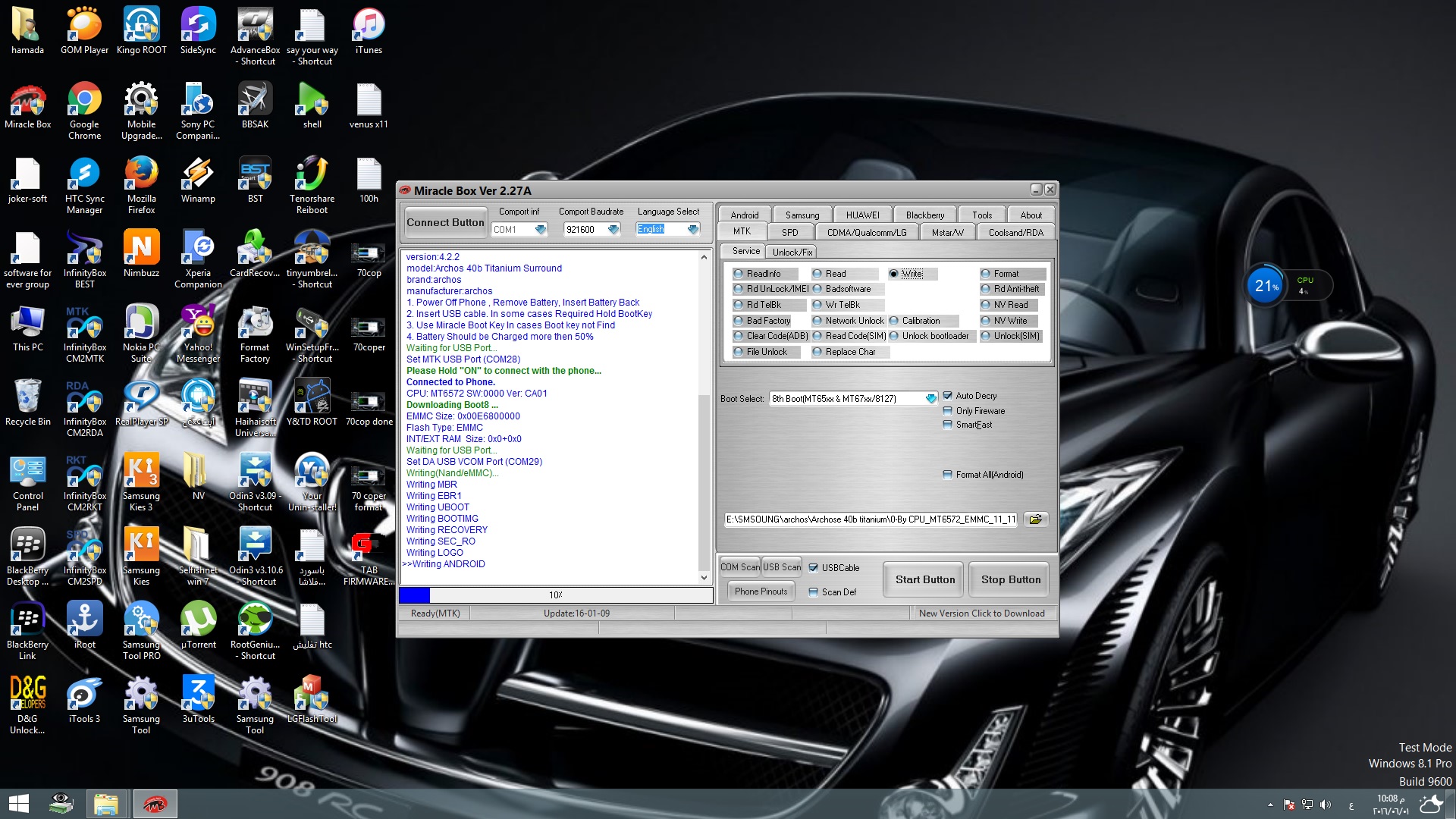This screenshot has width=1456, height=819.
Task: Launch Kingo ROOT desktop shortcut
Action: point(141,32)
